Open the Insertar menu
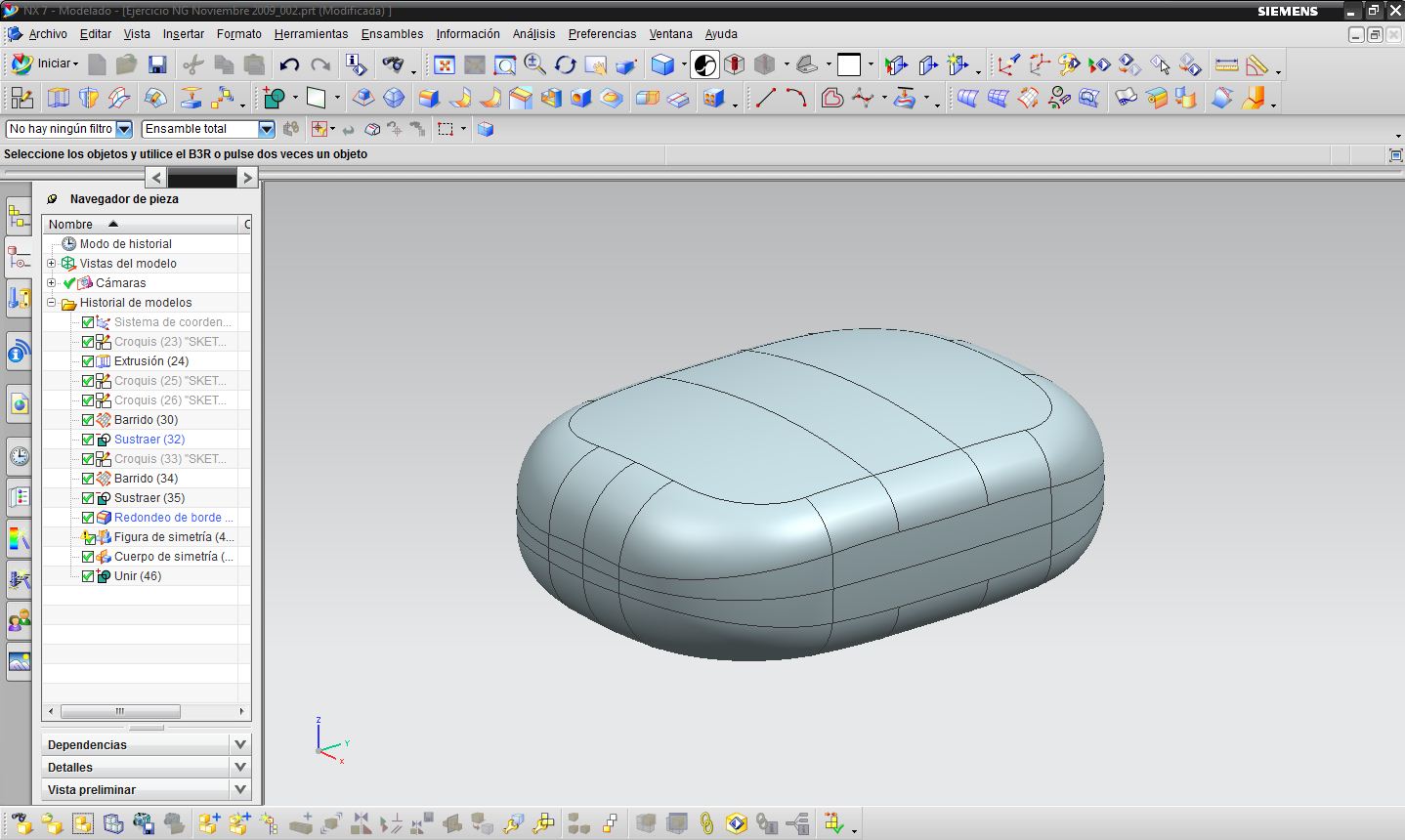The height and width of the screenshot is (840, 1405). pos(184,33)
